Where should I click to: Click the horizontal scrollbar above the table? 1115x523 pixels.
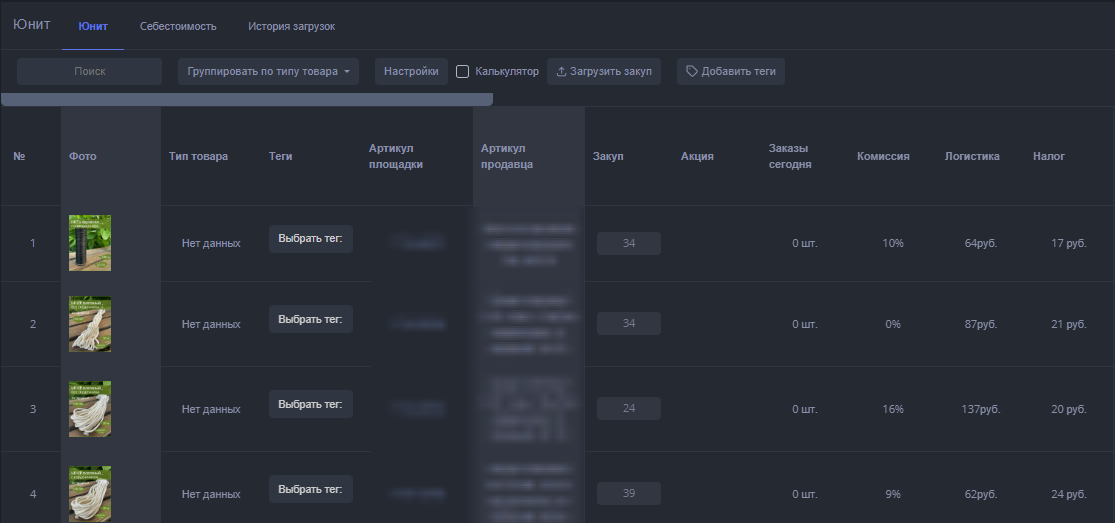[x=247, y=99]
